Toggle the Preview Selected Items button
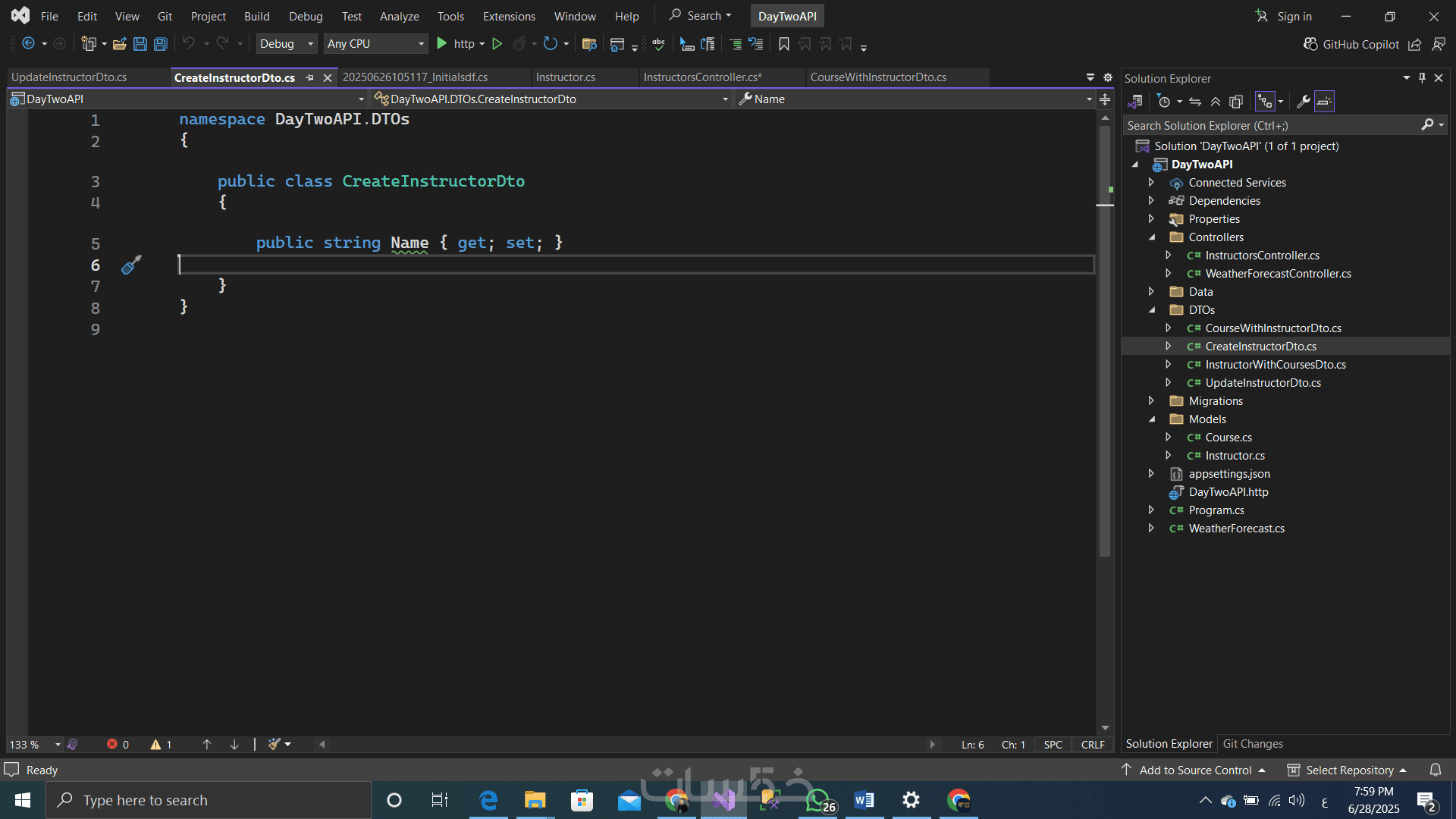1456x819 pixels. [1324, 102]
